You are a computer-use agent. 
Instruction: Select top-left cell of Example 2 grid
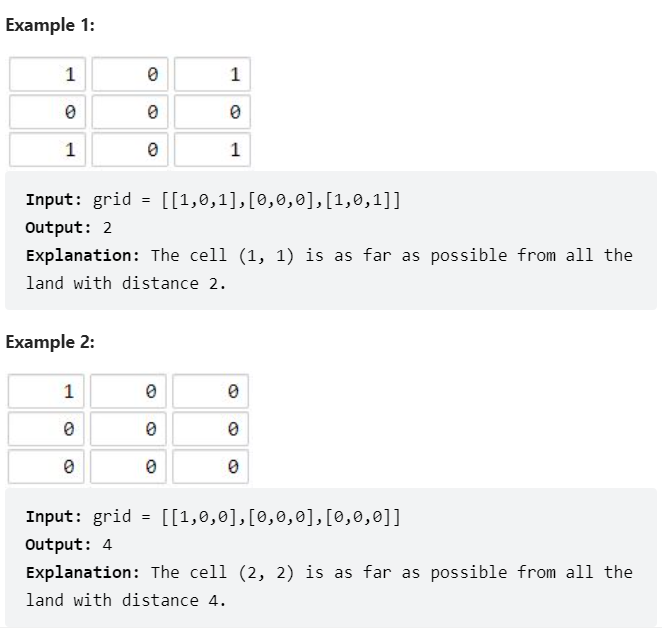(48, 391)
